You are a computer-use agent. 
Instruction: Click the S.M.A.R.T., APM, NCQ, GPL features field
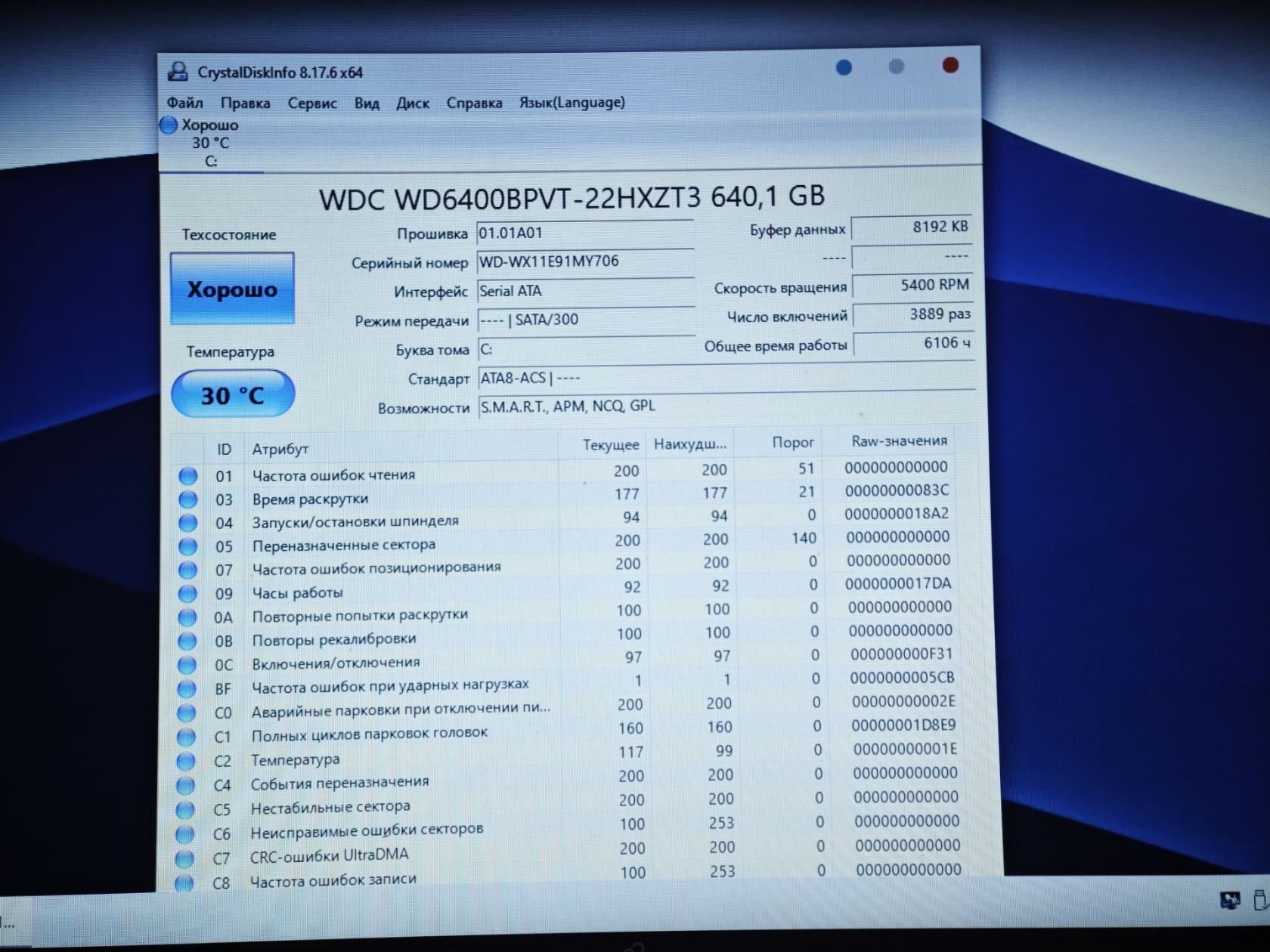[726, 406]
